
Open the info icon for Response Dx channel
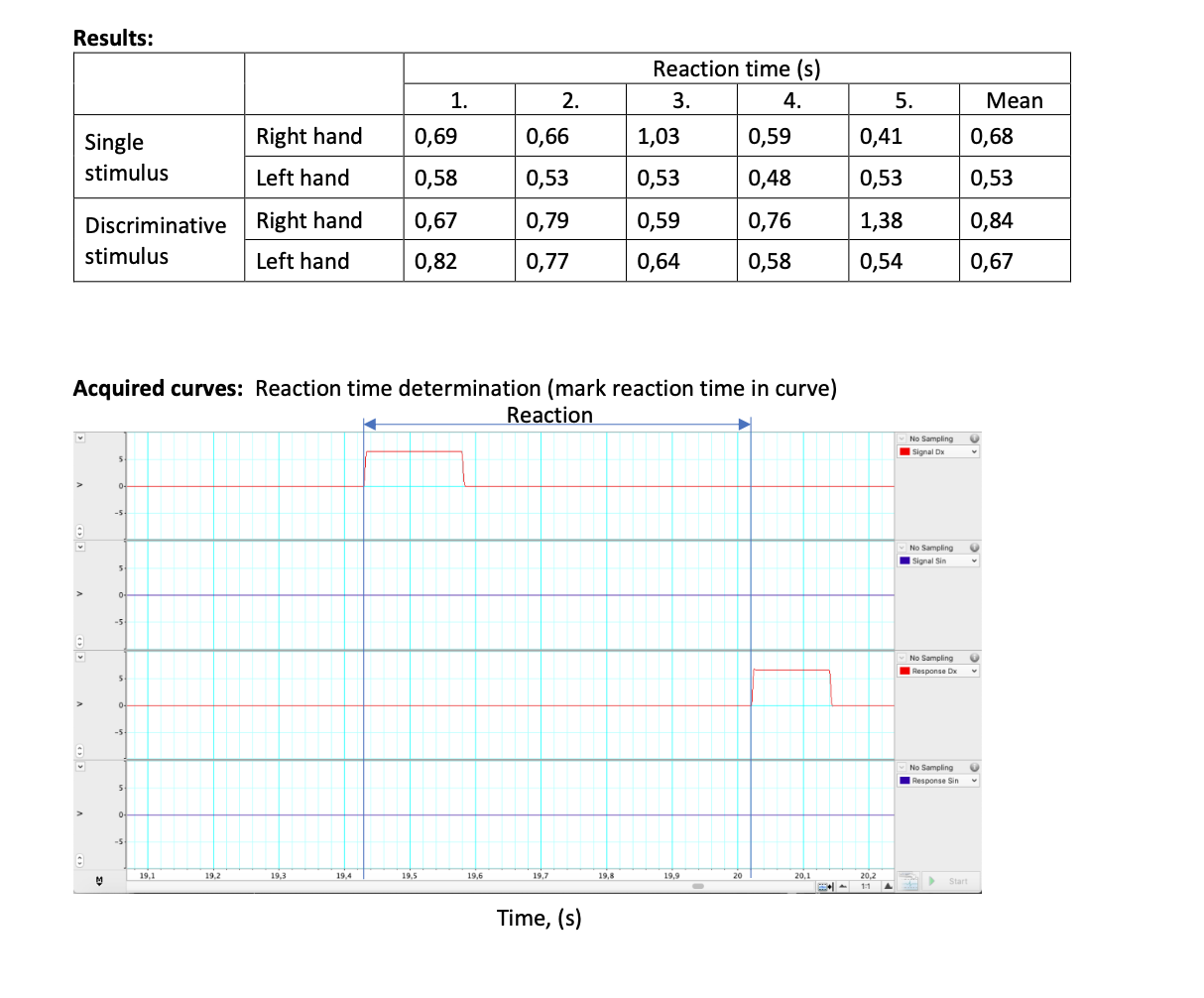pos(975,658)
